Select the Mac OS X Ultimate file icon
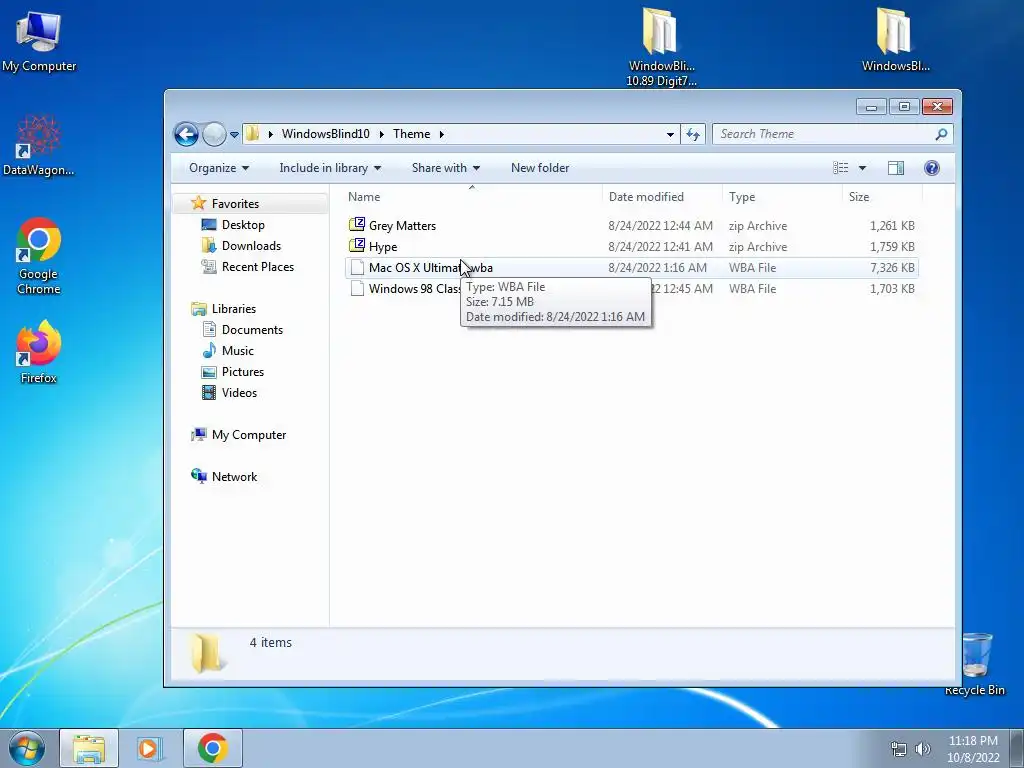The height and width of the screenshot is (768, 1024). click(x=357, y=267)
